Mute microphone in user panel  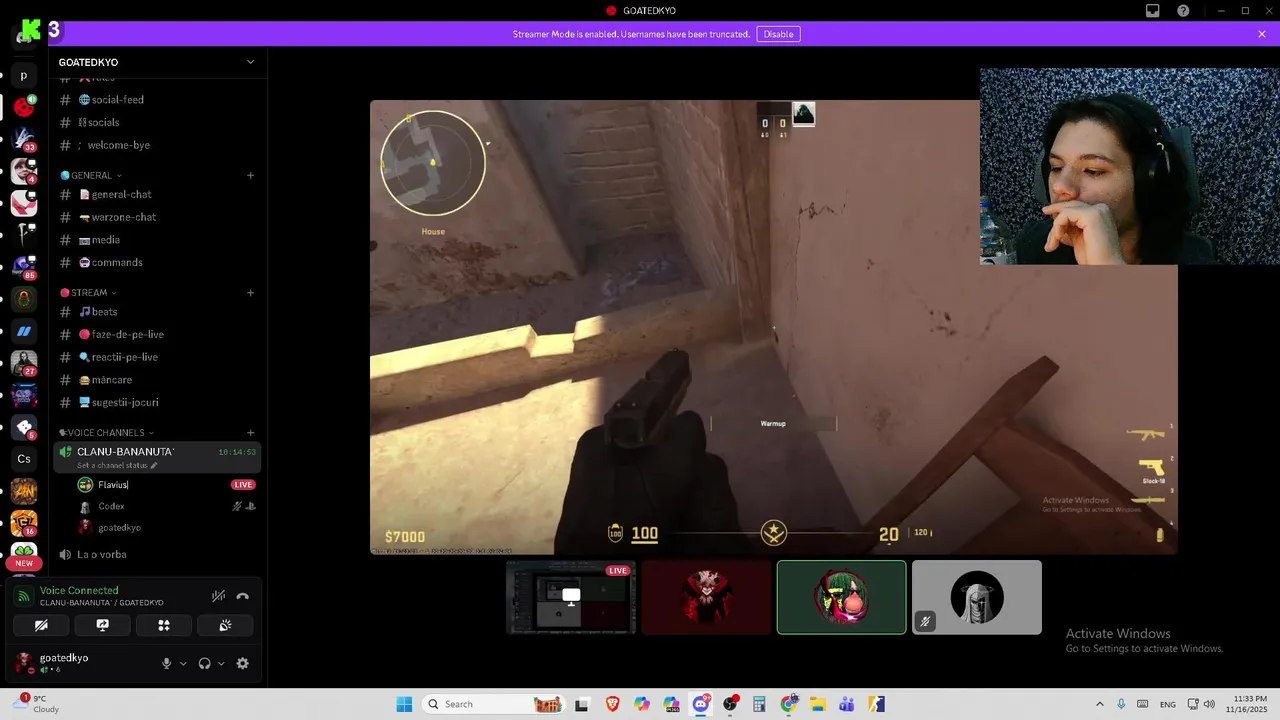(x=167, y=663)
